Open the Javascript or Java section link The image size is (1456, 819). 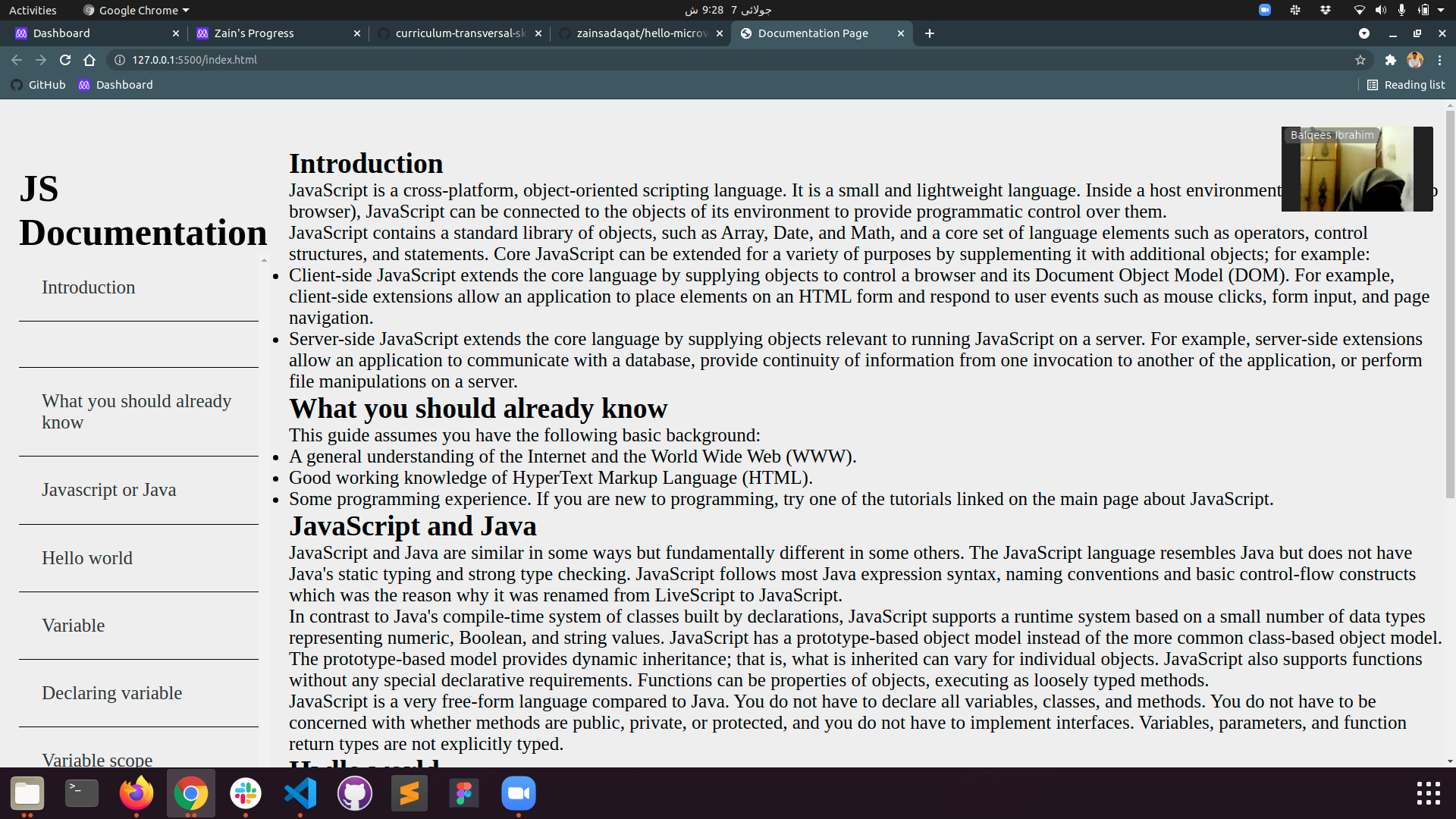[x=108, y=490]
